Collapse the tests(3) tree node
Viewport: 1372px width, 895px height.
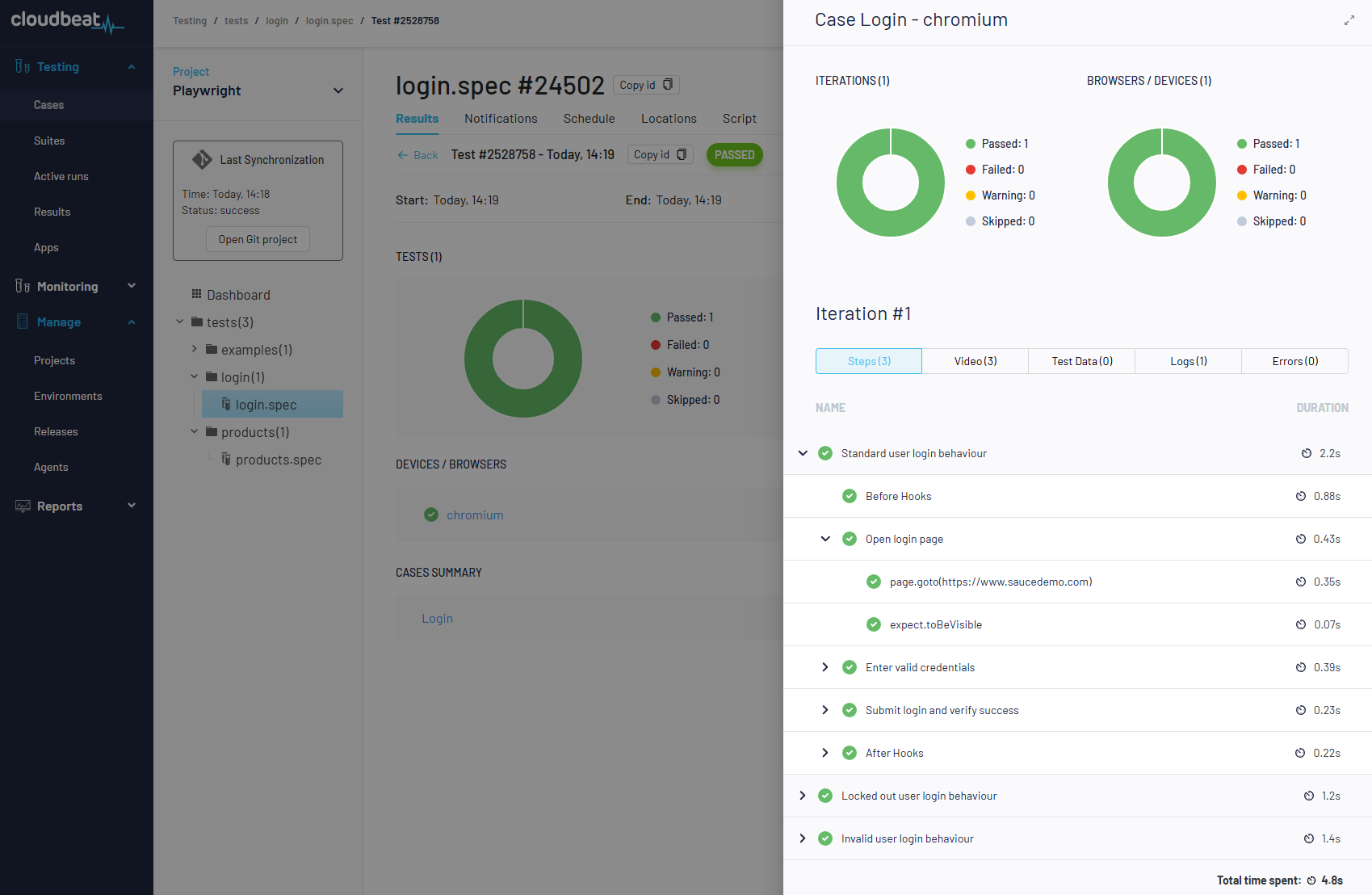coord(180,321)
